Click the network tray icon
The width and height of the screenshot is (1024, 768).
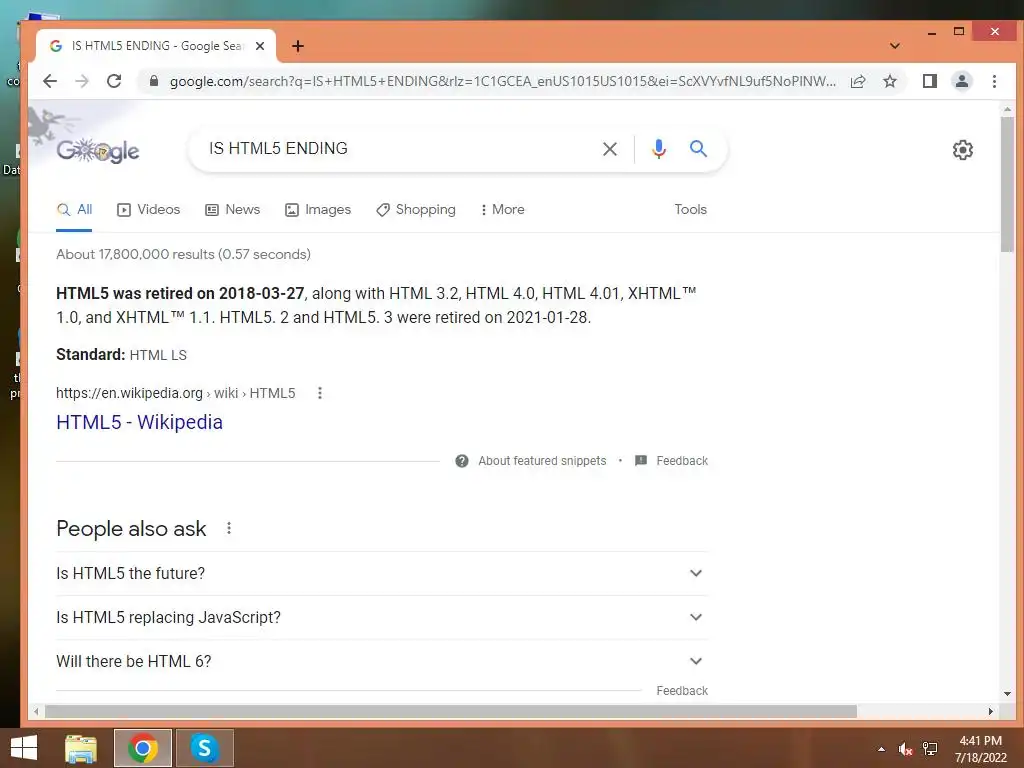point(930,749)
